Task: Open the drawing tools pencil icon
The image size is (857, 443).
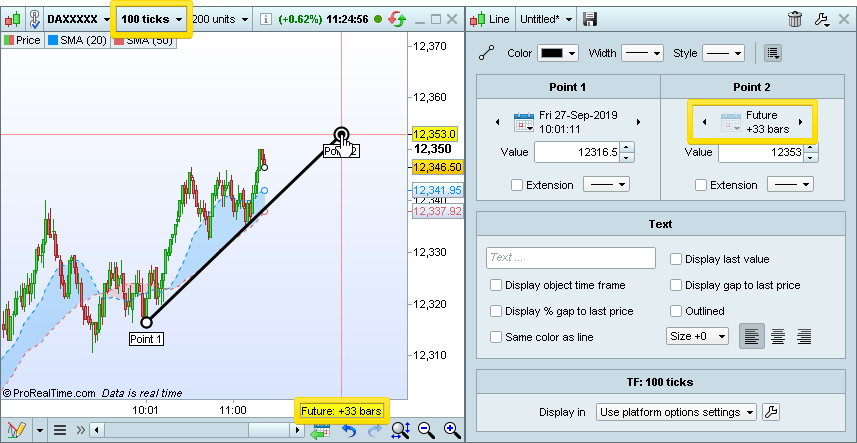Action: click(17, 430)
